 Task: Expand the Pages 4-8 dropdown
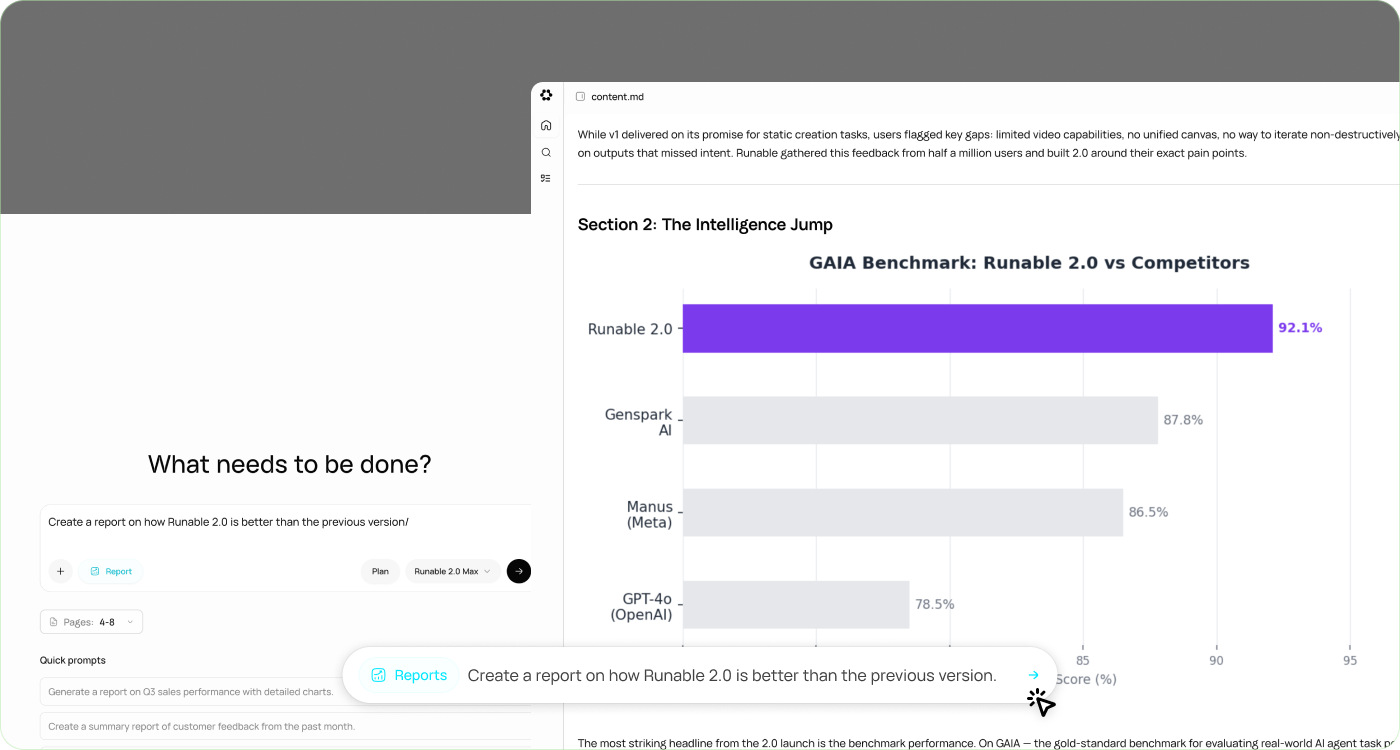pos(91,622)
